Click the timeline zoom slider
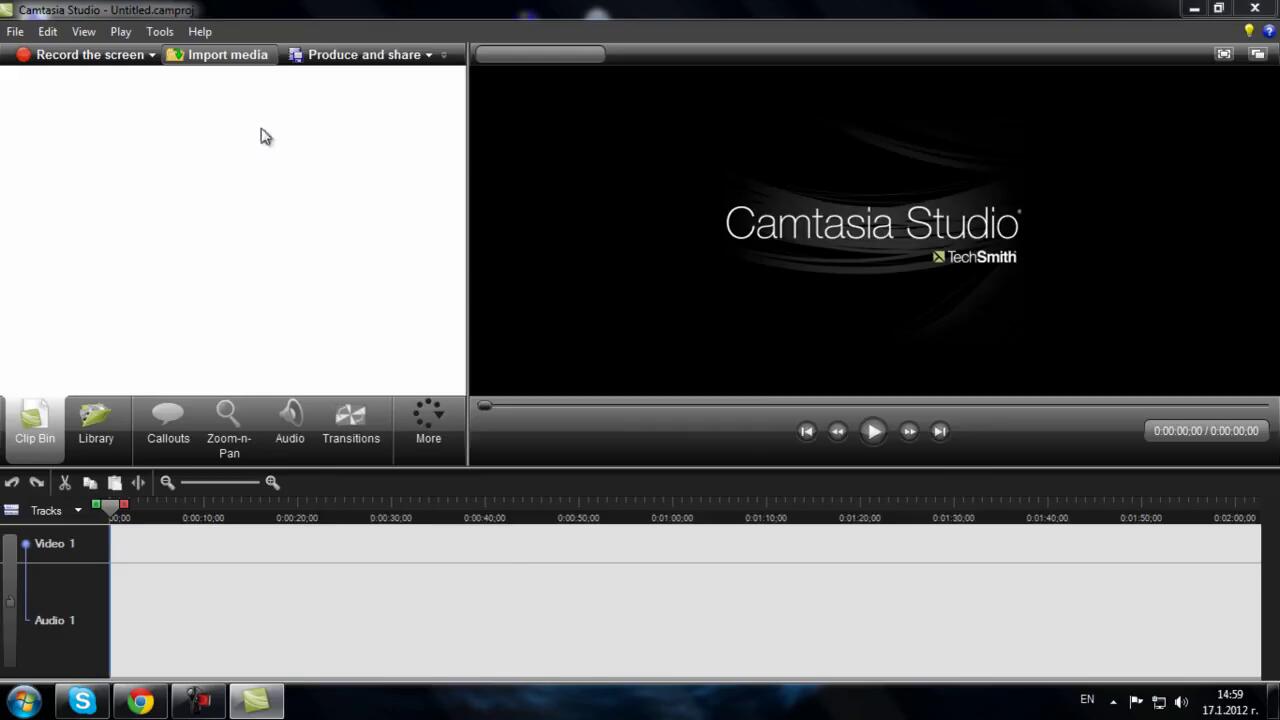1280x720 pixels. click(220, 483)
